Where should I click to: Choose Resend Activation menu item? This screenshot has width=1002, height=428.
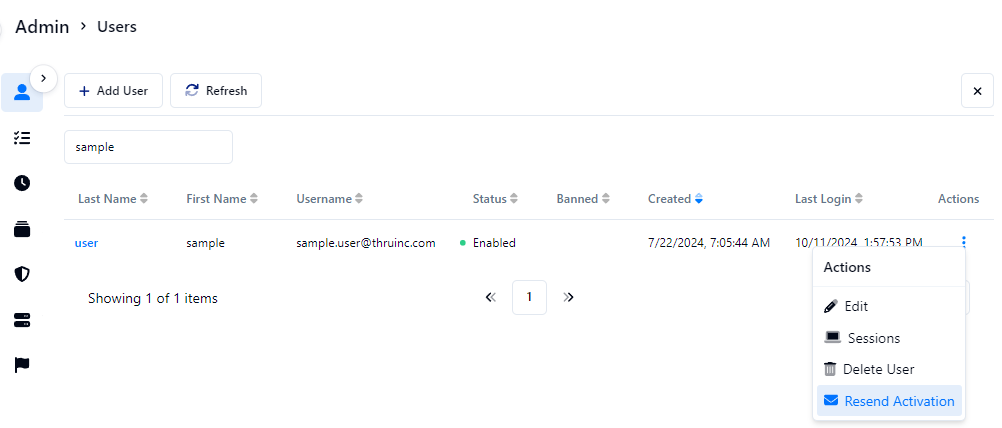pos(898,401)
